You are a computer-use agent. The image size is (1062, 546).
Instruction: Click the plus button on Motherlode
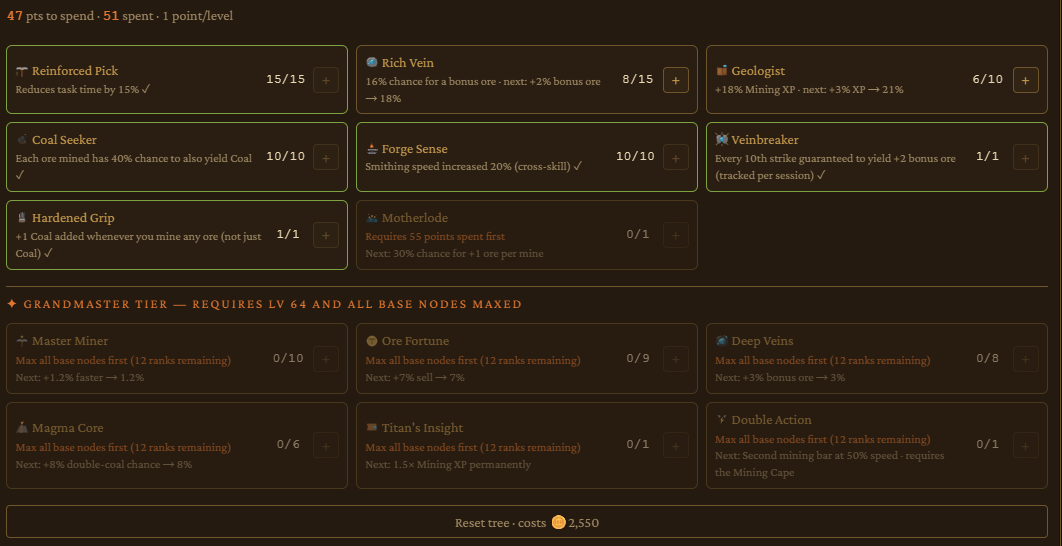click(x=675, y=235)
